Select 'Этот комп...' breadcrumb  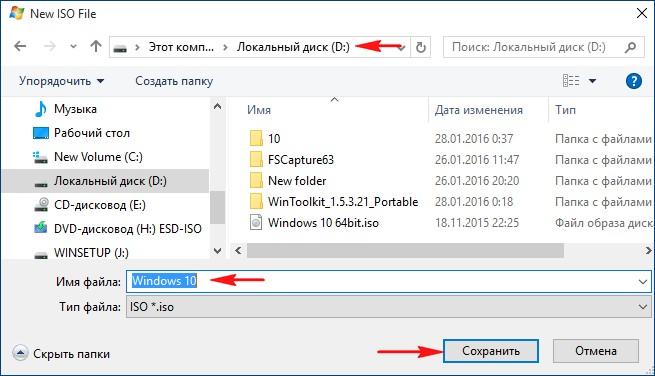click(181, 47)
